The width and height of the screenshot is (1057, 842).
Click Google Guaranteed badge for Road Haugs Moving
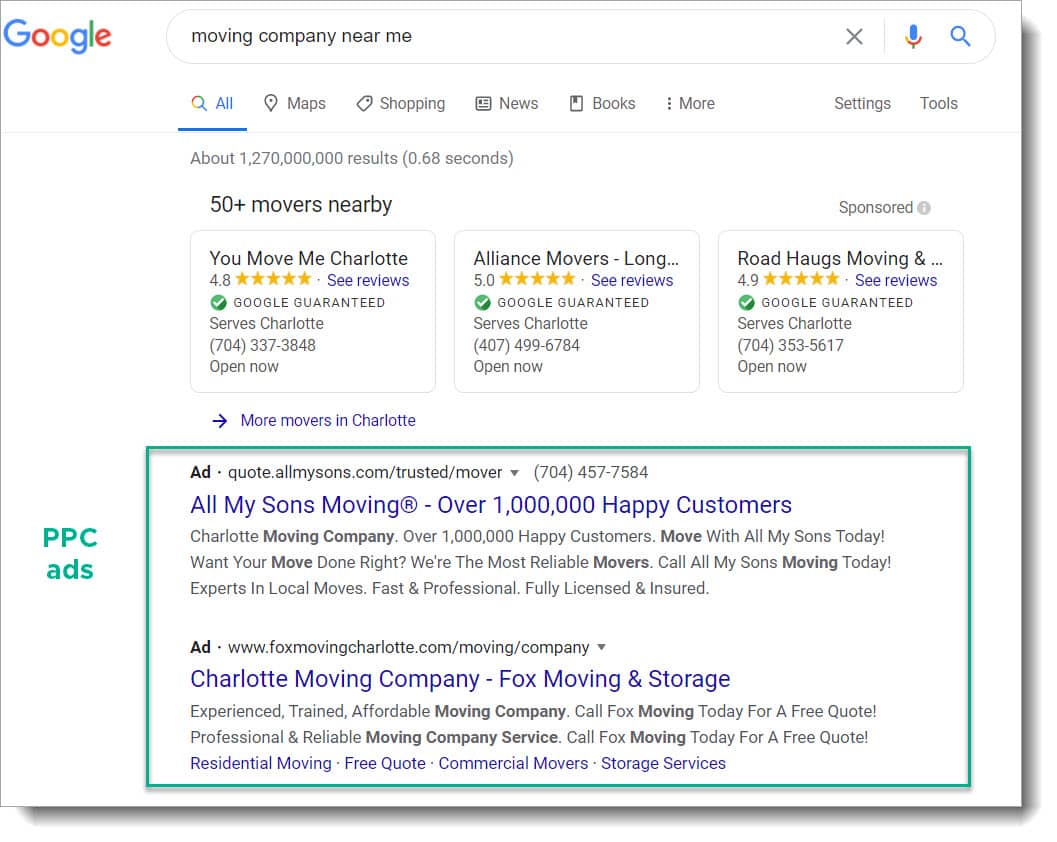825,303
